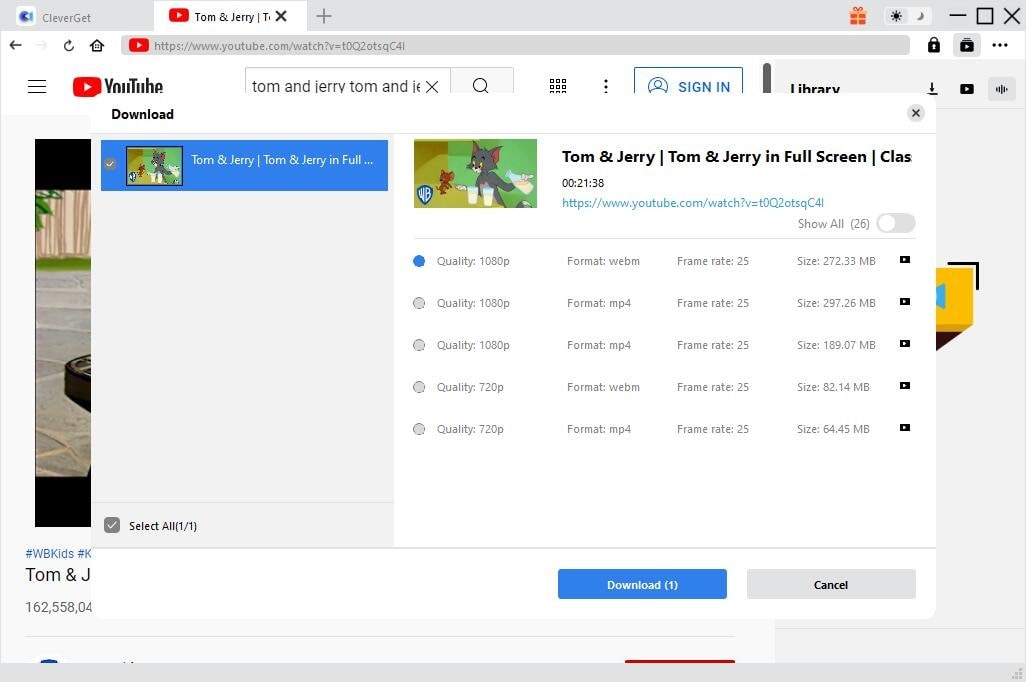Open the Library video tab icon
The image size is (1026, 682).
click(966, 89)
